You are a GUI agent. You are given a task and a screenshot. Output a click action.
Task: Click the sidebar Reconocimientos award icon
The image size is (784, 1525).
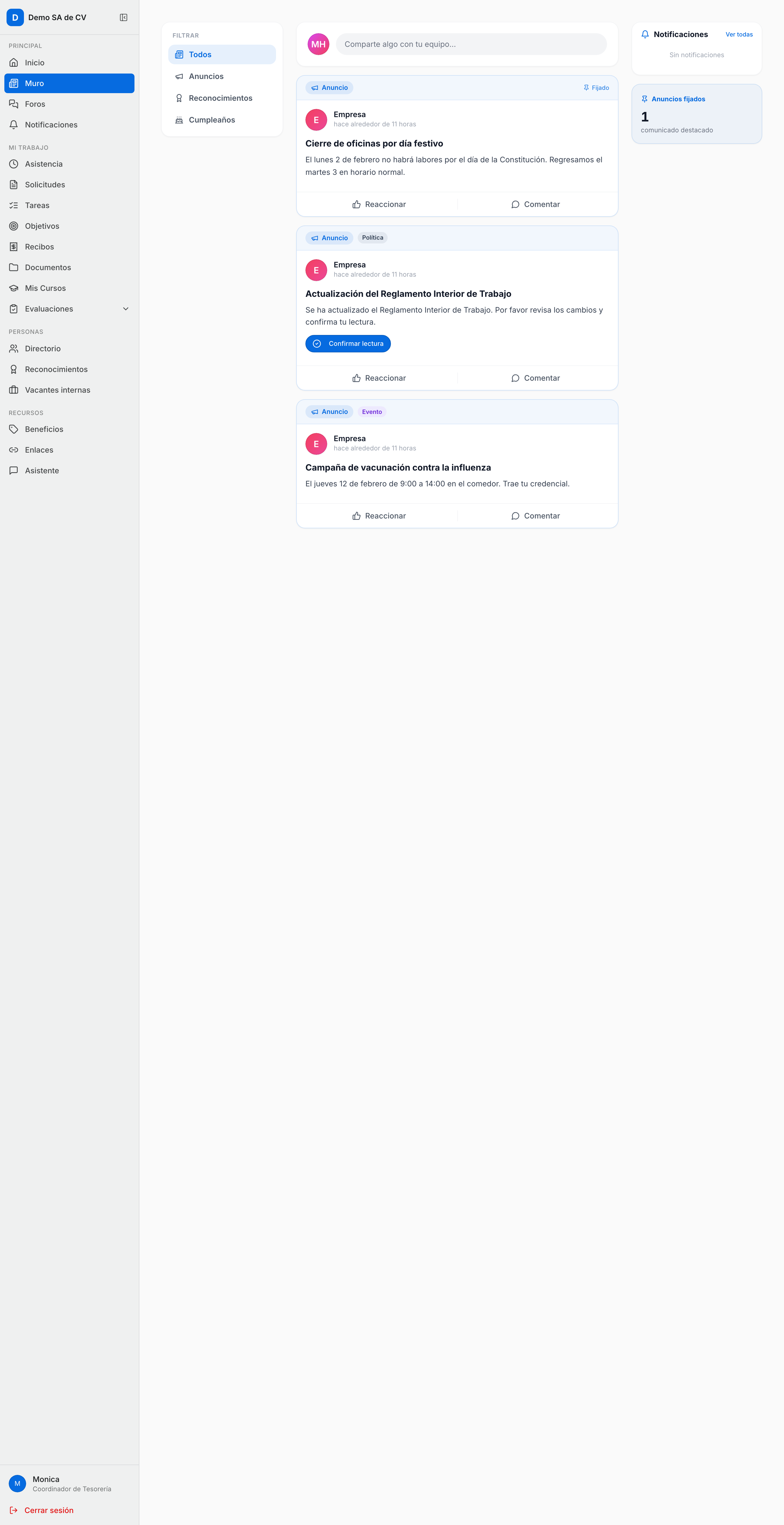coord(14,370)
